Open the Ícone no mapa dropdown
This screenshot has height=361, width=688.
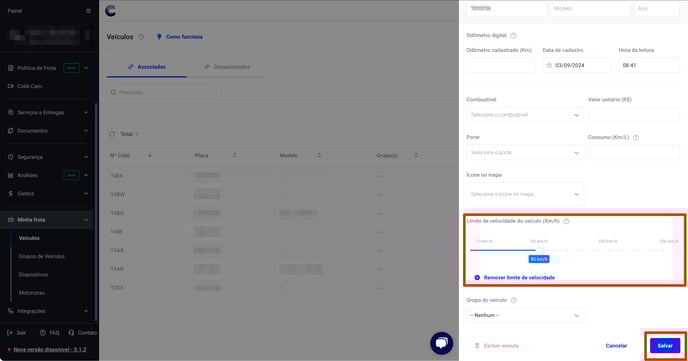pos(525,194)
